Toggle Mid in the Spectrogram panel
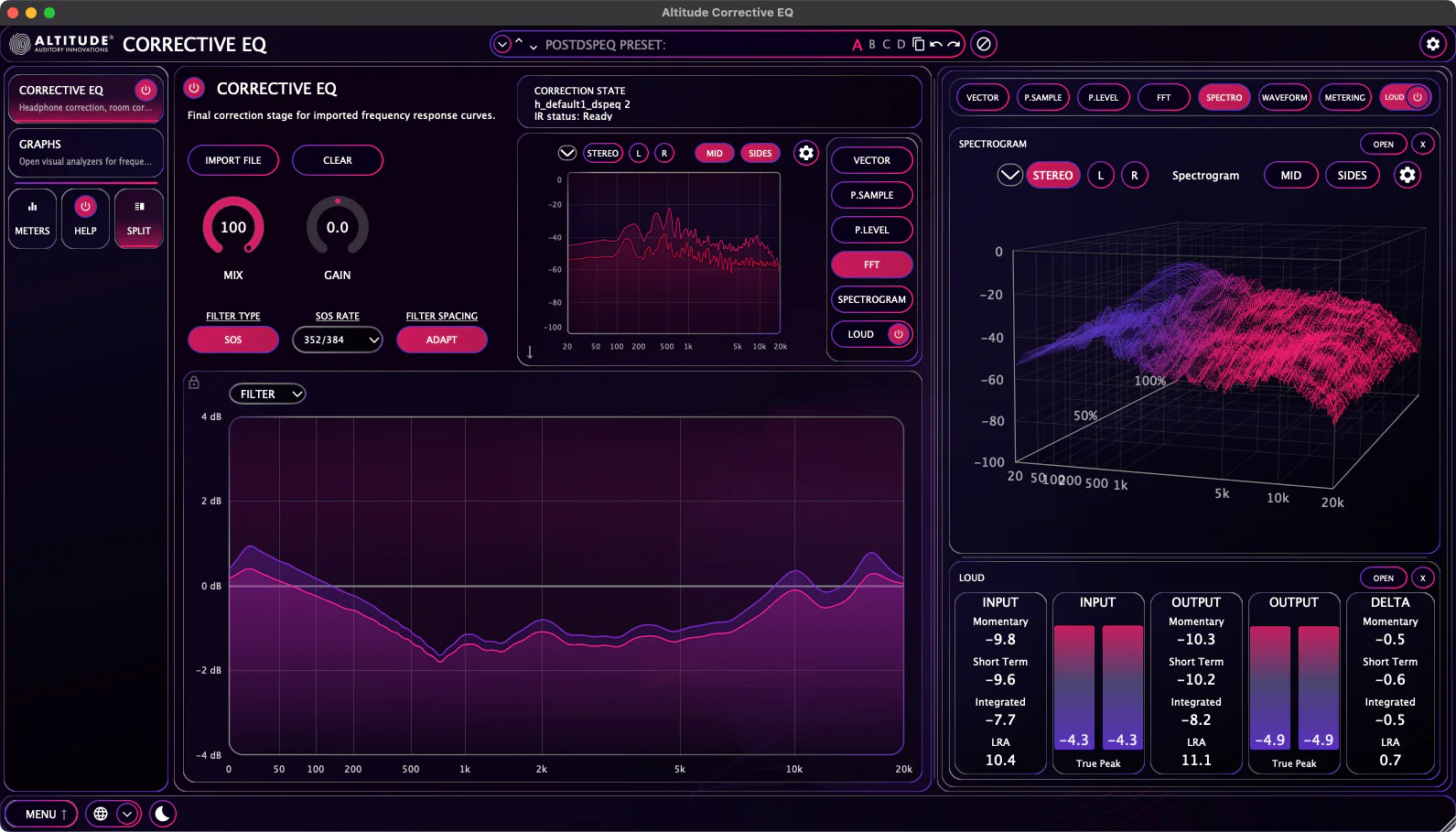 [x=1291, y=175]
